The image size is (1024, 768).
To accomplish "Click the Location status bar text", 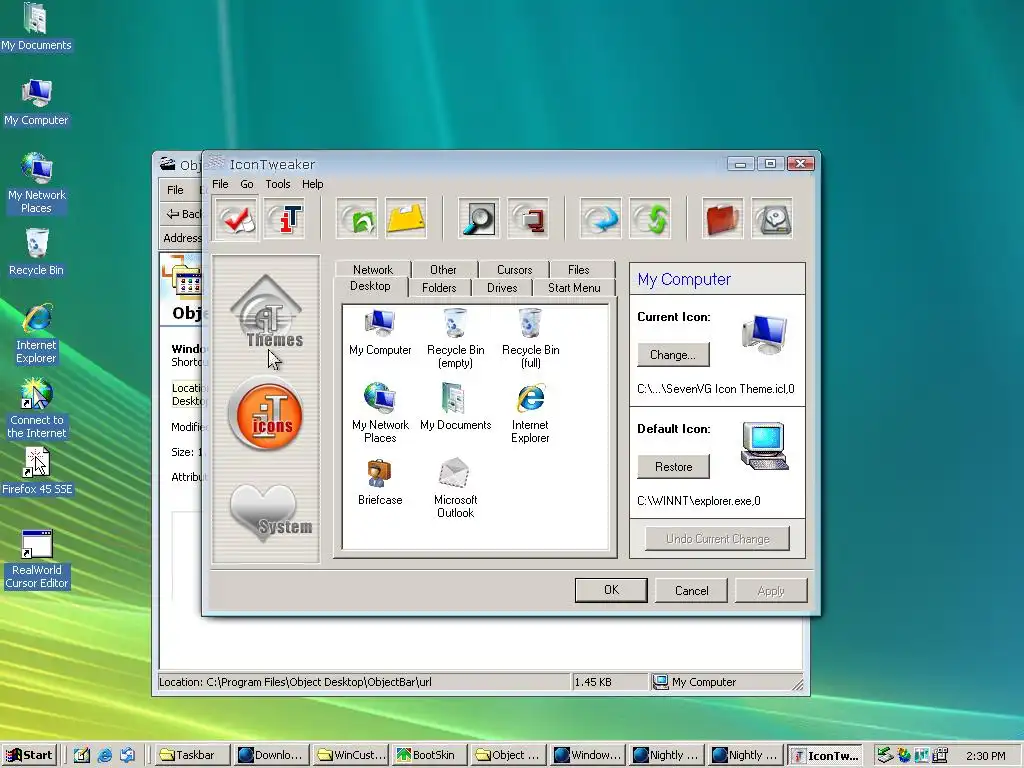I will coord(295,682).
